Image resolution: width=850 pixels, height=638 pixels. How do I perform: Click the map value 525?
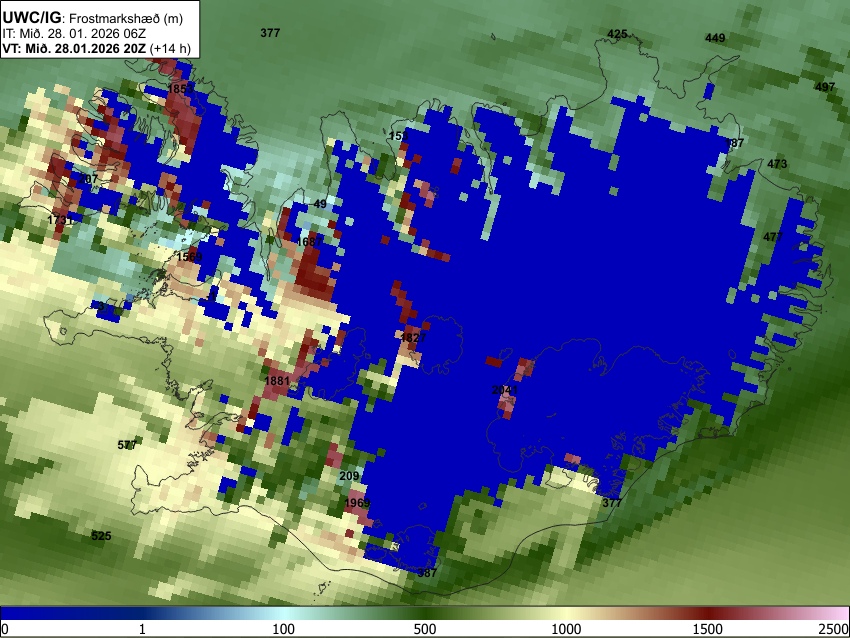pyautogui.click(x=101, y=536)
